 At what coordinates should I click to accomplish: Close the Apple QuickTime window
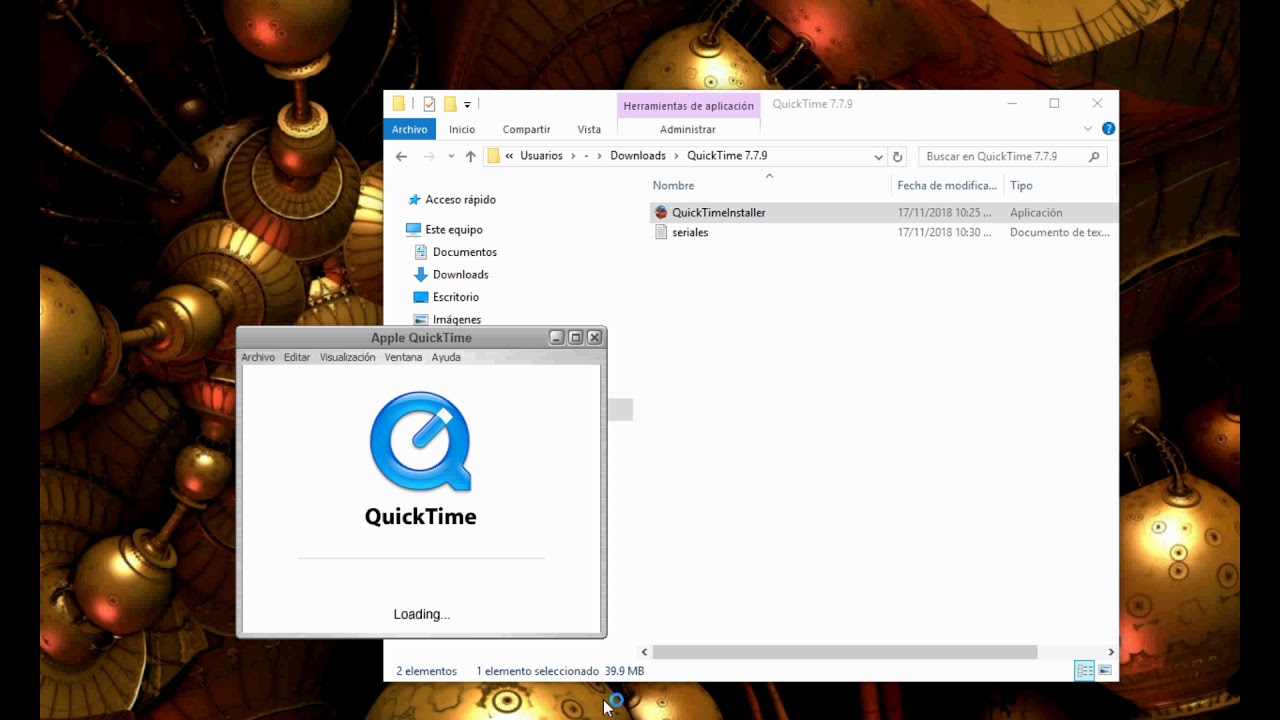pyautogui.click(x=595, y=338)
